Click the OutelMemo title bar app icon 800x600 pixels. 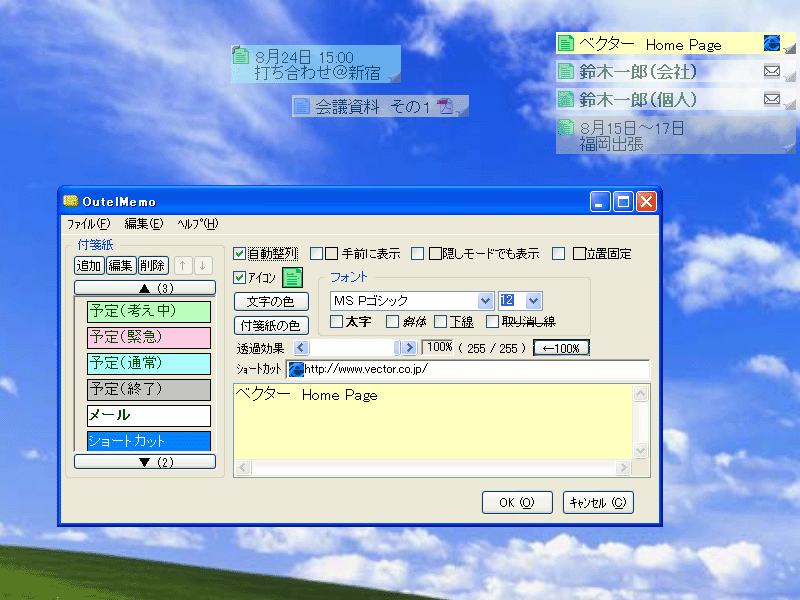point(70,201)
